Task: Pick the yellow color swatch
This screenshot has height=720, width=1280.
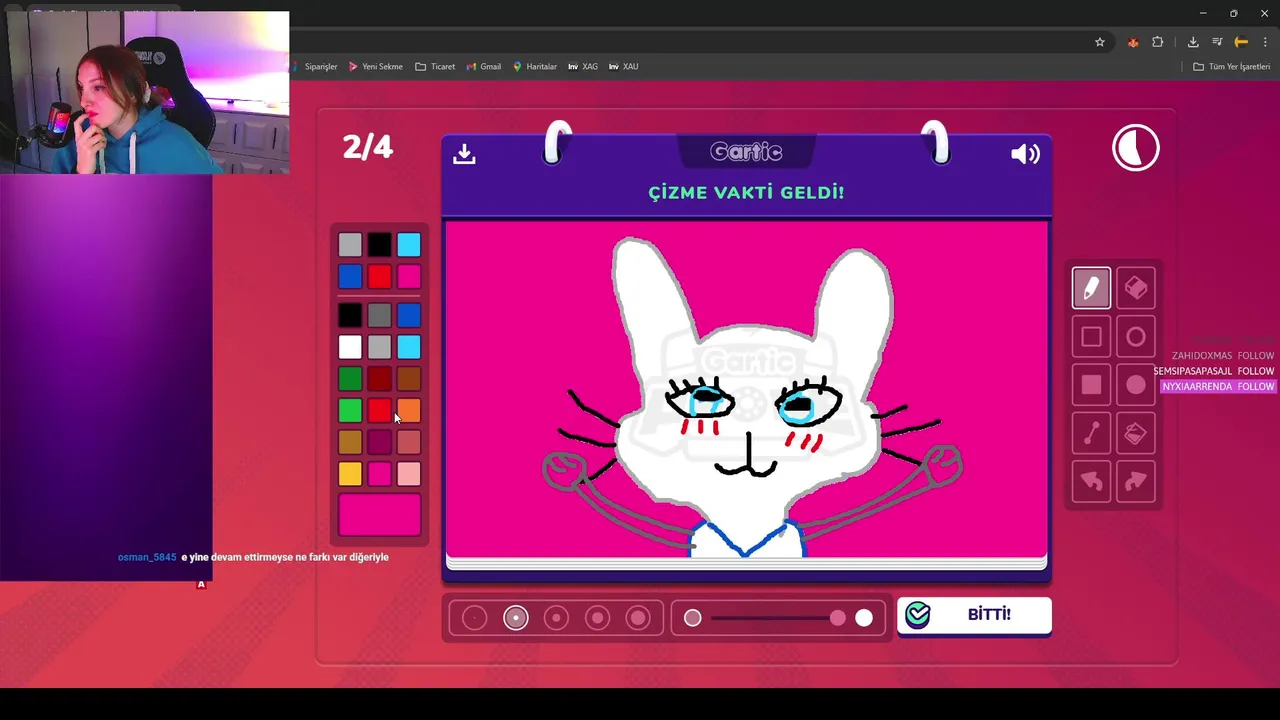Action: pos(350,474)
